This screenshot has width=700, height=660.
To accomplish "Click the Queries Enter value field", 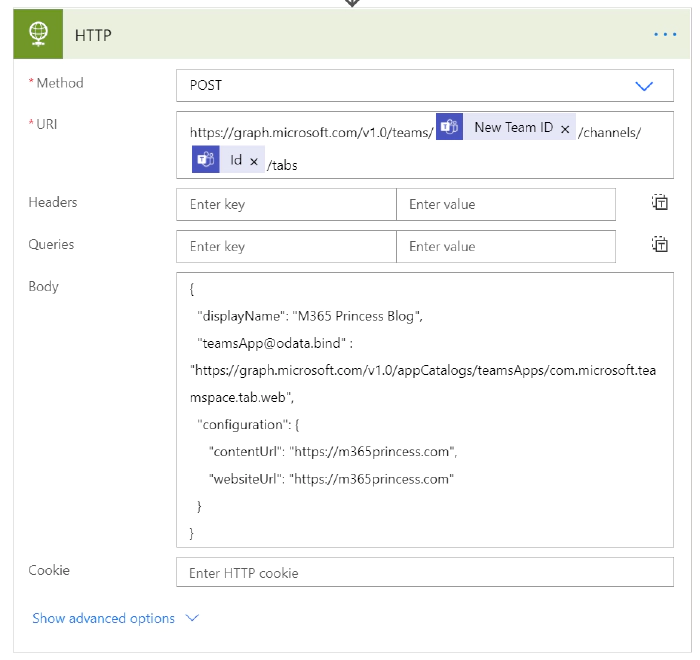I will 506,246.
